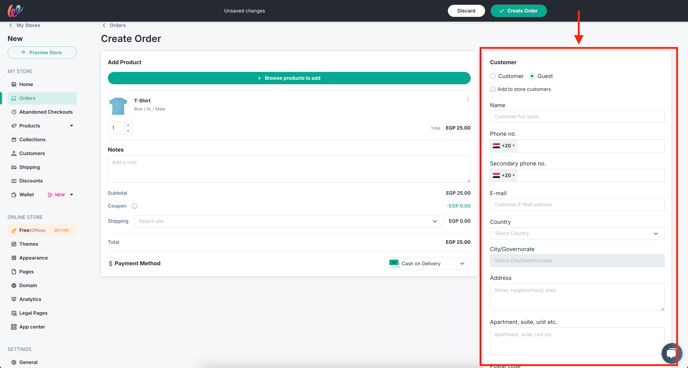Go back to My Stores
Screen dimensions: 688x368
25,25
